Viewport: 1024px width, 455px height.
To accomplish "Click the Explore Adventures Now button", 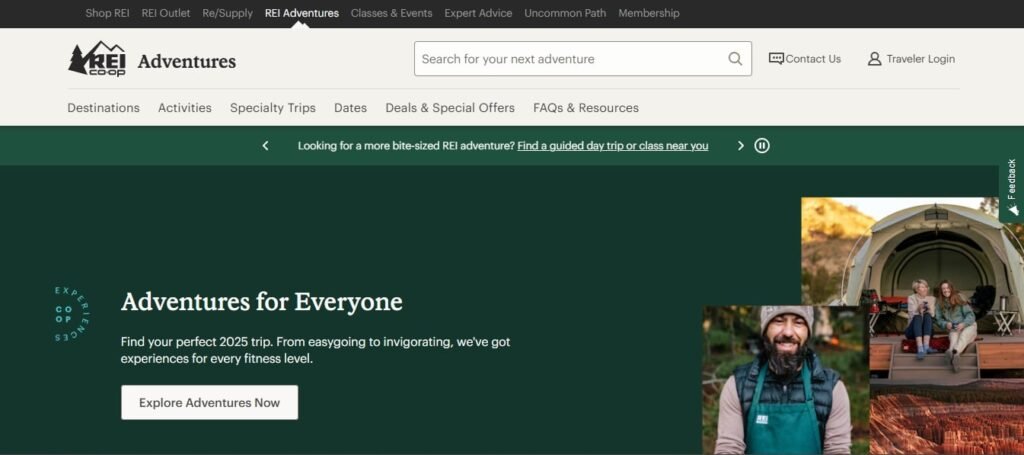I will pos(209,402).
